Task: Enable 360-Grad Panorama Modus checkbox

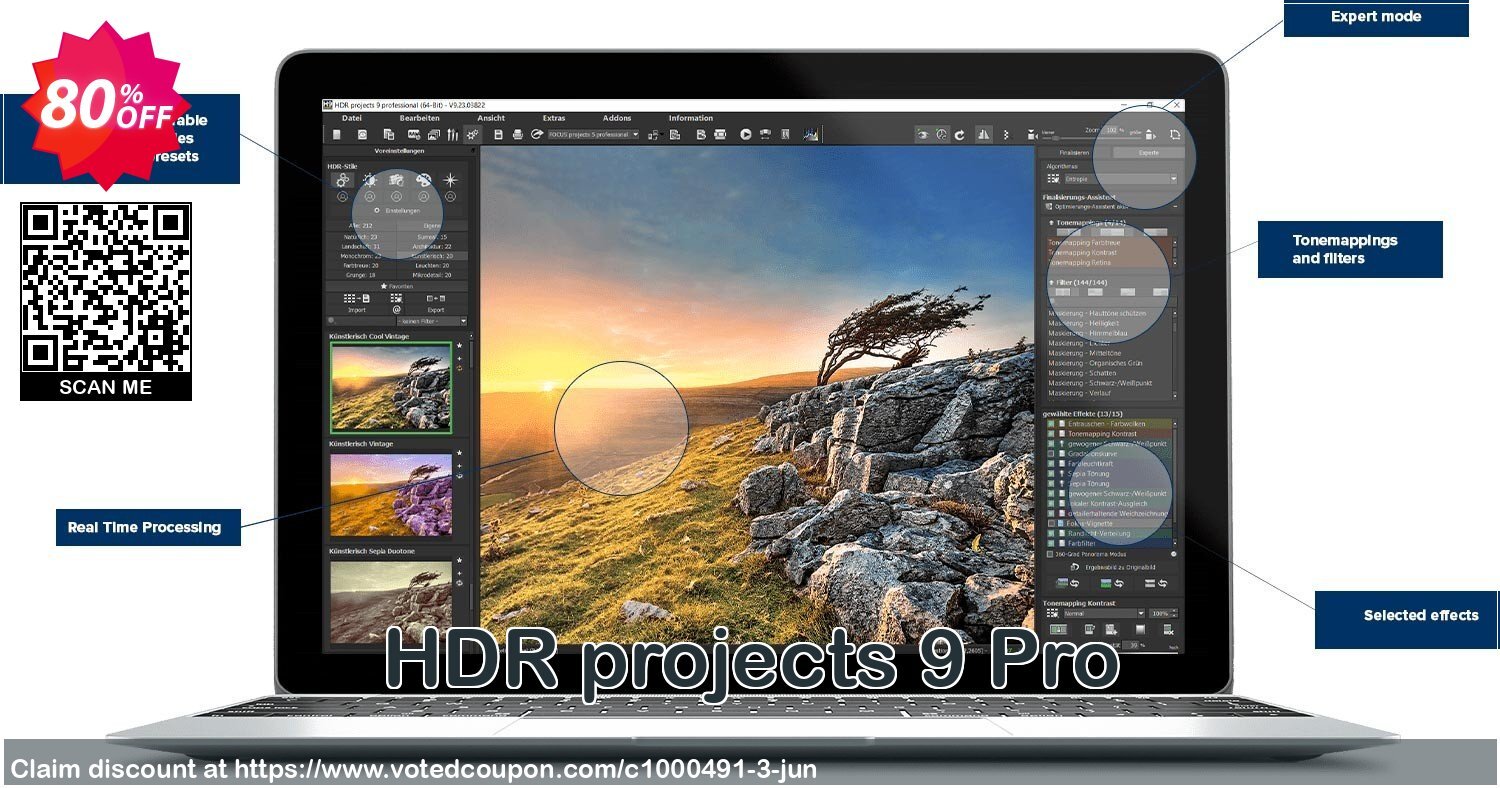Action: click(x=1050, y=554)
